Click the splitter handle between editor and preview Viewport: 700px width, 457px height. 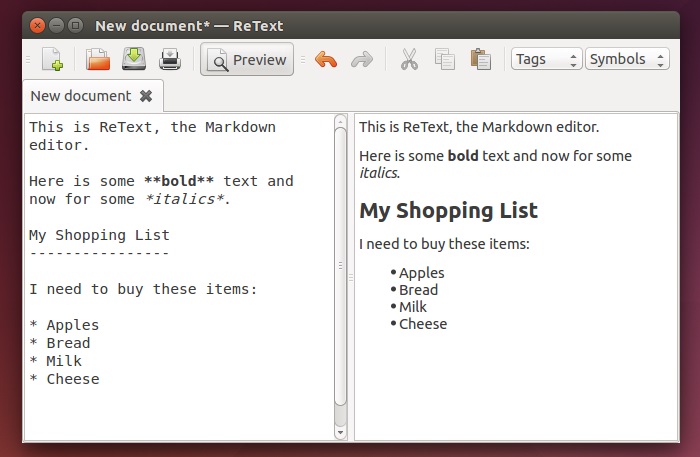pos(351,277)
